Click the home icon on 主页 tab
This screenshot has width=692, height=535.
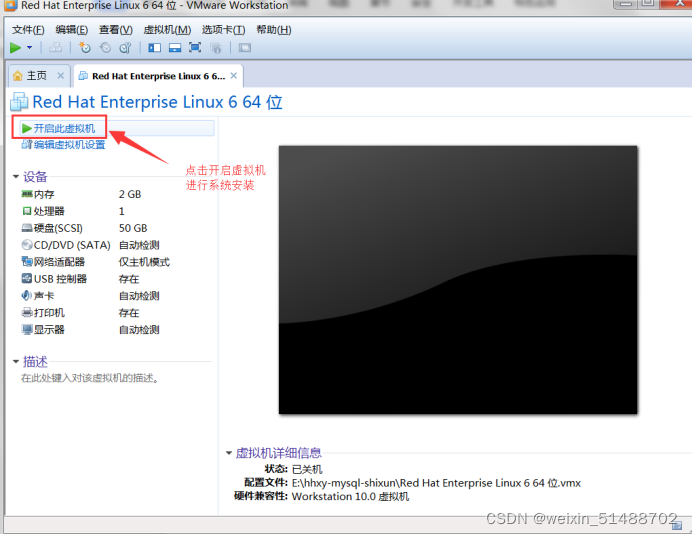tap(18, 76)
